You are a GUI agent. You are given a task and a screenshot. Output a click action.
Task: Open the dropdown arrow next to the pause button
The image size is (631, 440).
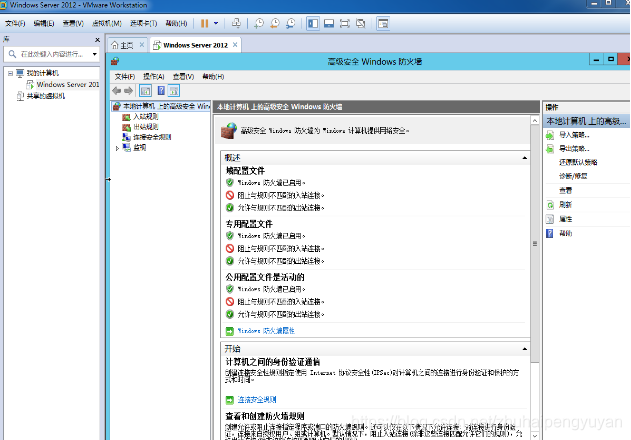(x=216, y=23)
